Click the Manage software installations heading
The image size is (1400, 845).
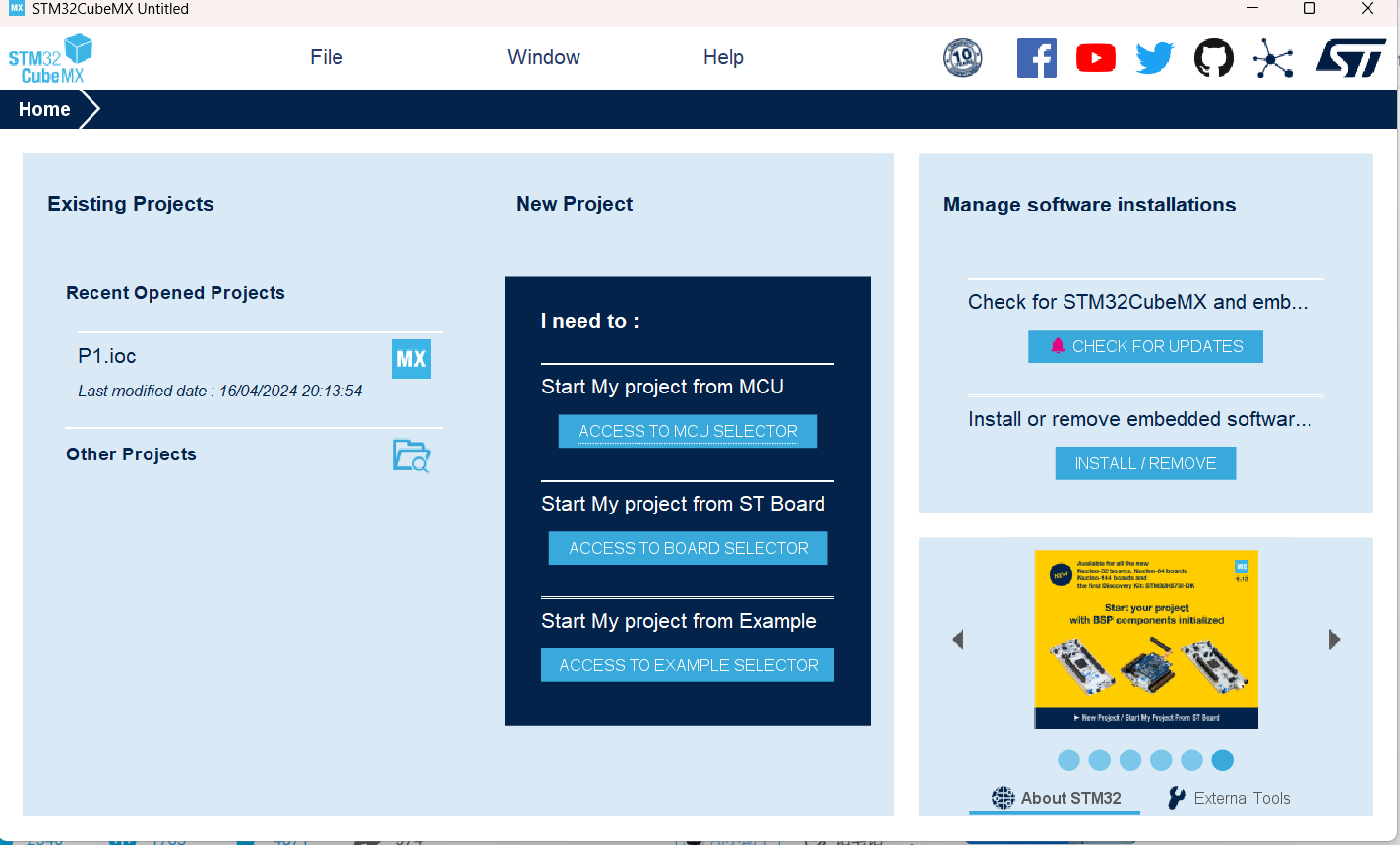(1089, 205)
